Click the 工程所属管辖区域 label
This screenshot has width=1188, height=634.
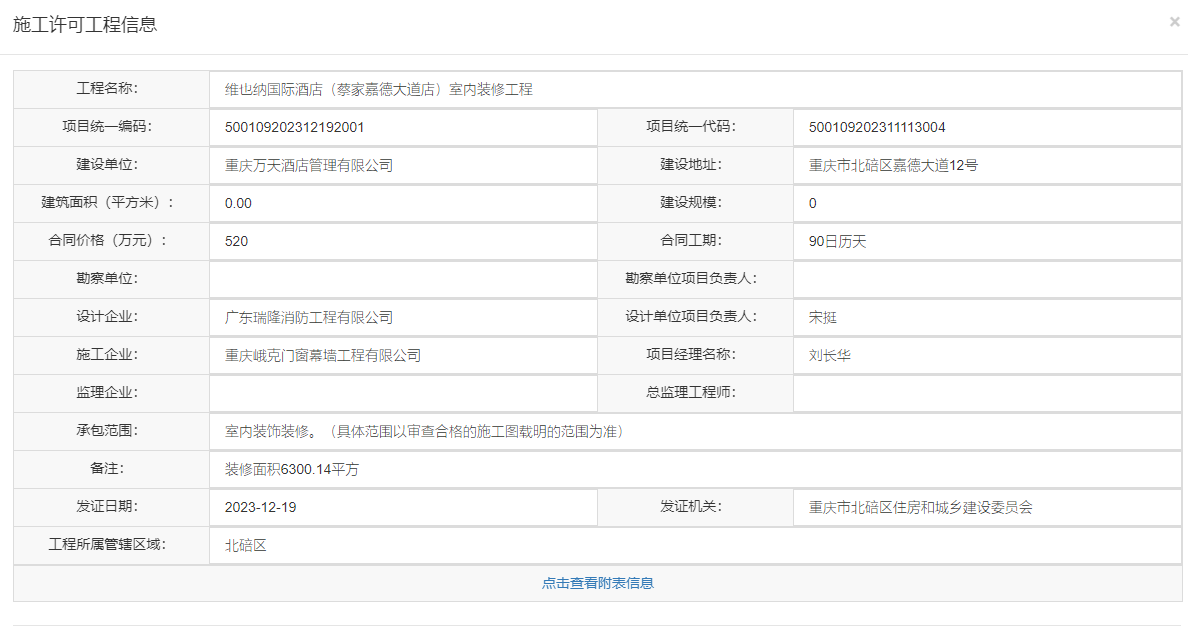tap(107, 544)
